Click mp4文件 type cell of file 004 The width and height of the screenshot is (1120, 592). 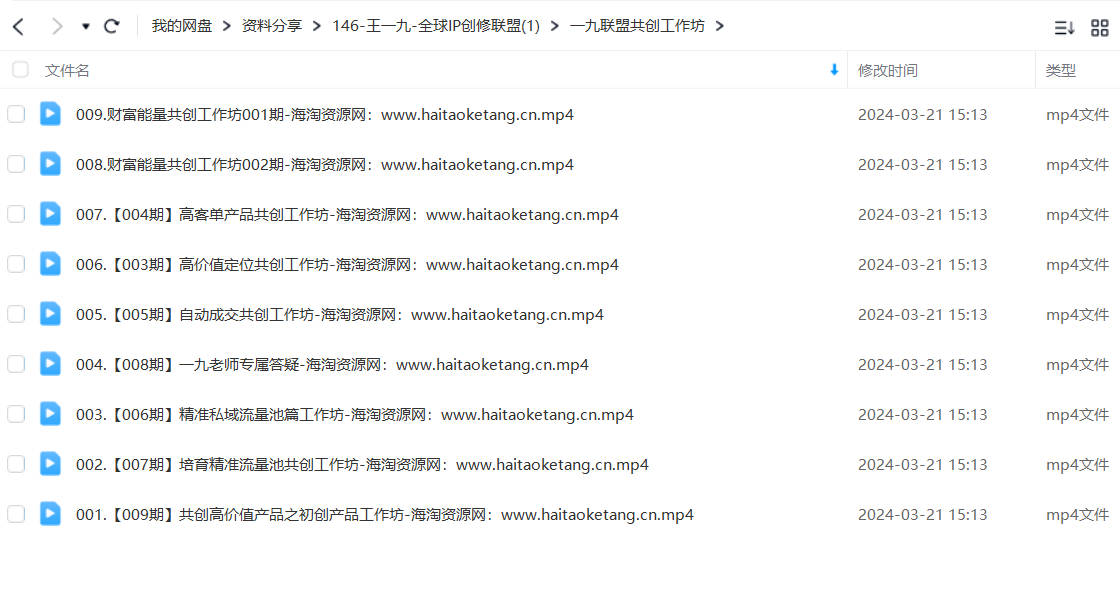coord(1077,365)
